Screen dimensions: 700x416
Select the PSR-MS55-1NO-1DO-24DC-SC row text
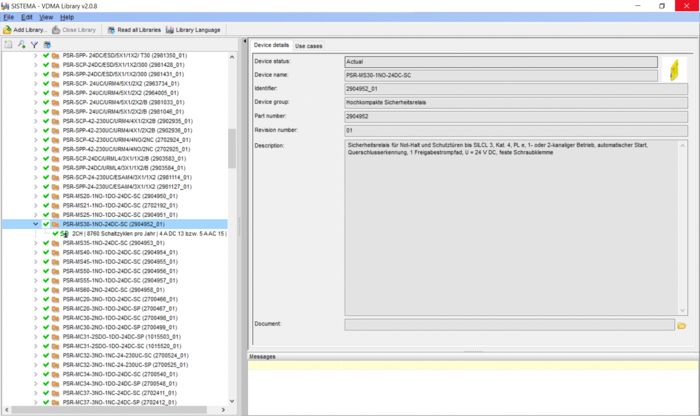(x=120, y=280)
